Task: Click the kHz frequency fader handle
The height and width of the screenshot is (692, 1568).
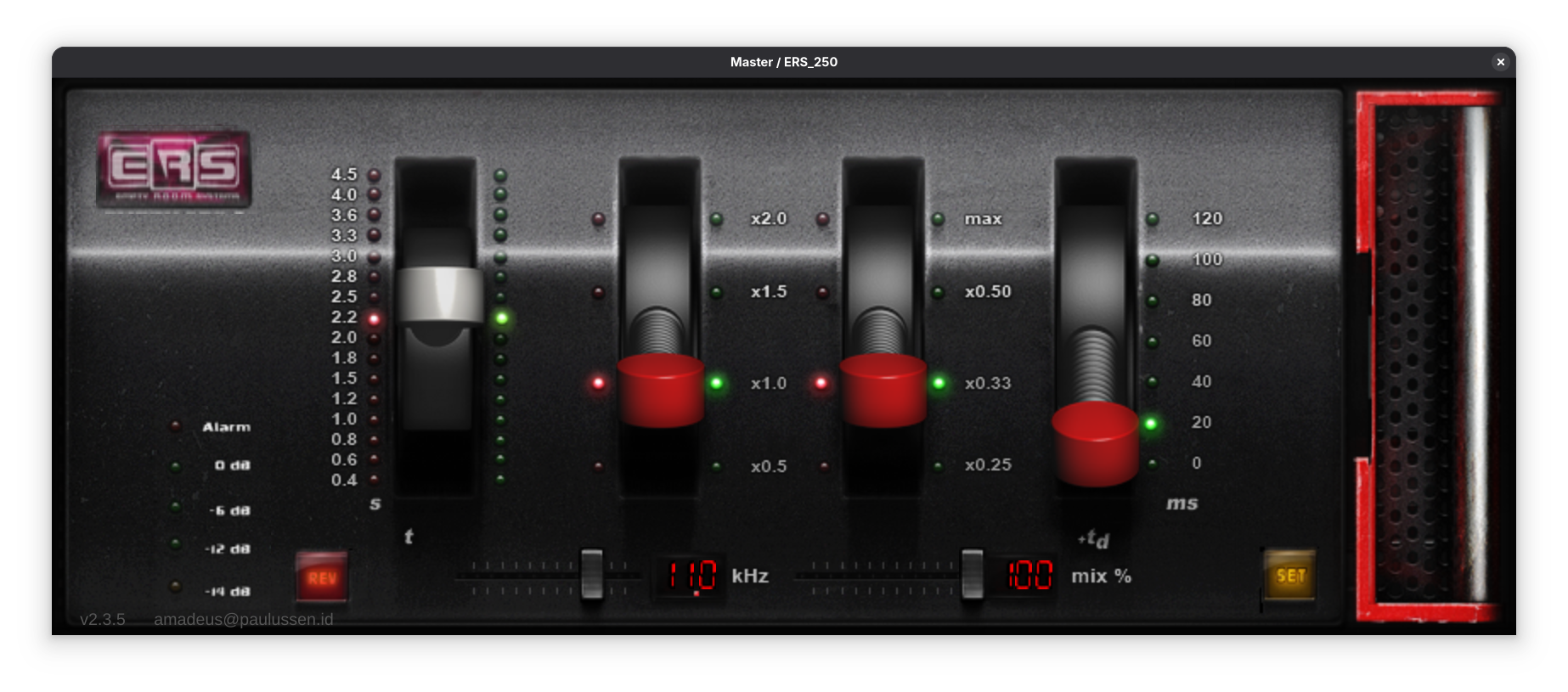Action: coord(592,575)
